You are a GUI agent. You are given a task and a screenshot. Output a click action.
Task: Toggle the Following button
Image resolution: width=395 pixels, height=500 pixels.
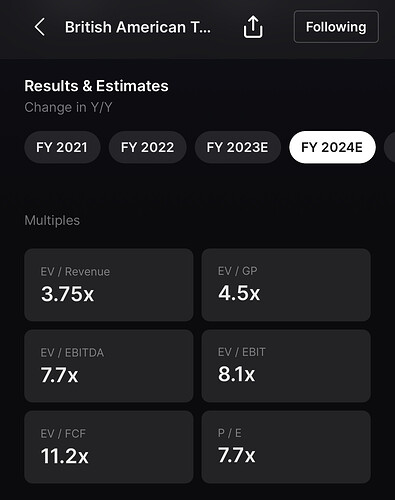336,27
